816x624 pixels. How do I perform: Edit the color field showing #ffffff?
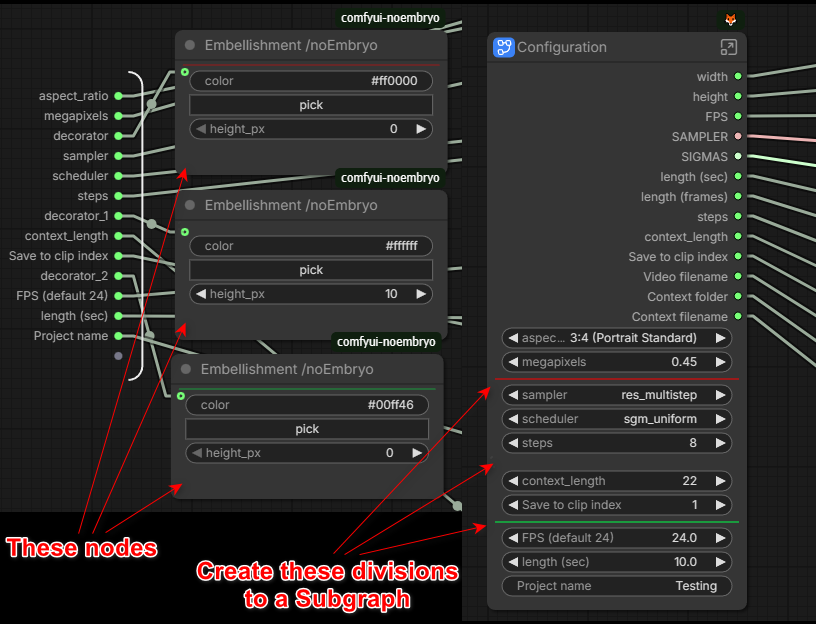[311, 246]
